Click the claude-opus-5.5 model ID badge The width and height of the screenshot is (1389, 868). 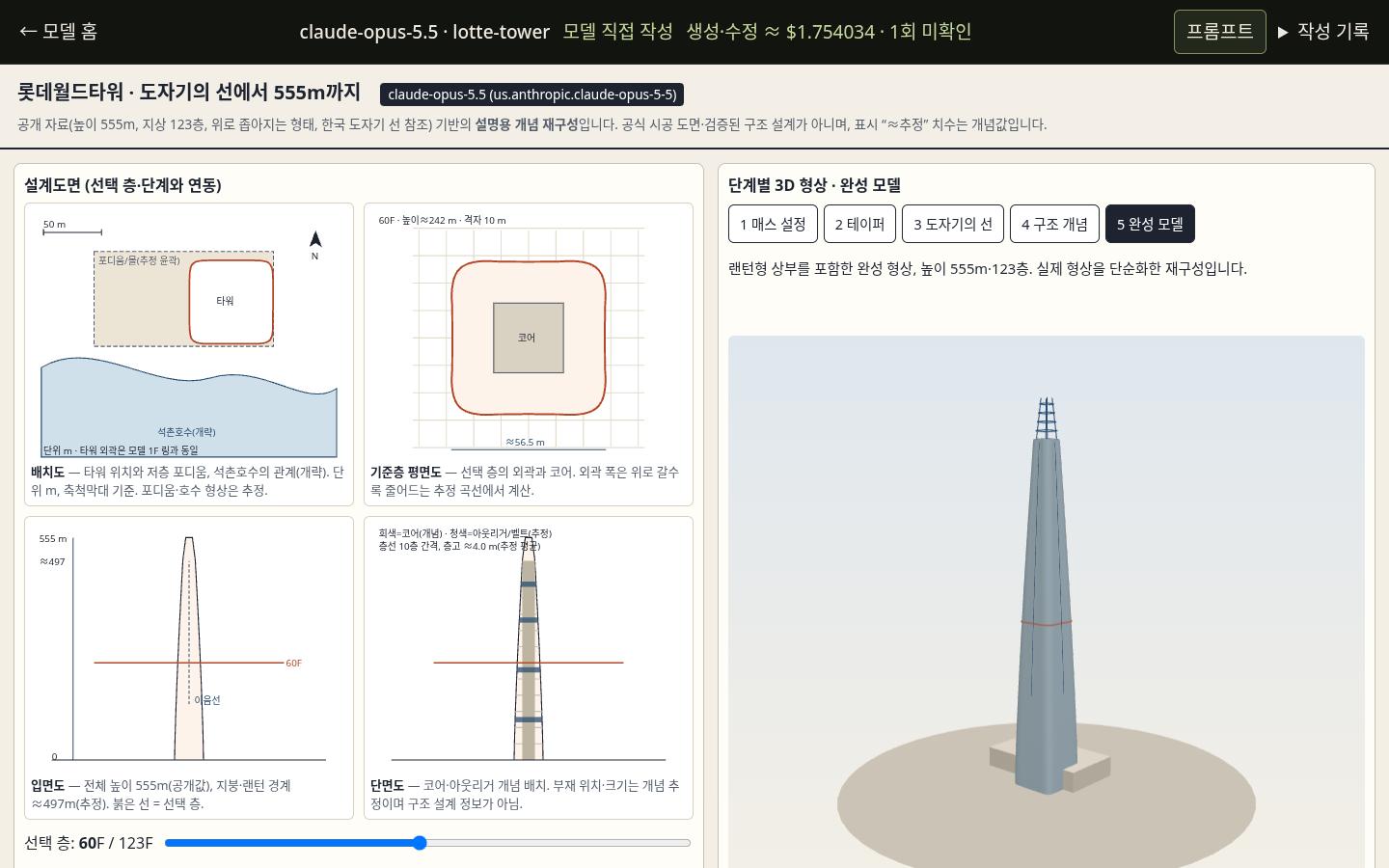(532, 95)
